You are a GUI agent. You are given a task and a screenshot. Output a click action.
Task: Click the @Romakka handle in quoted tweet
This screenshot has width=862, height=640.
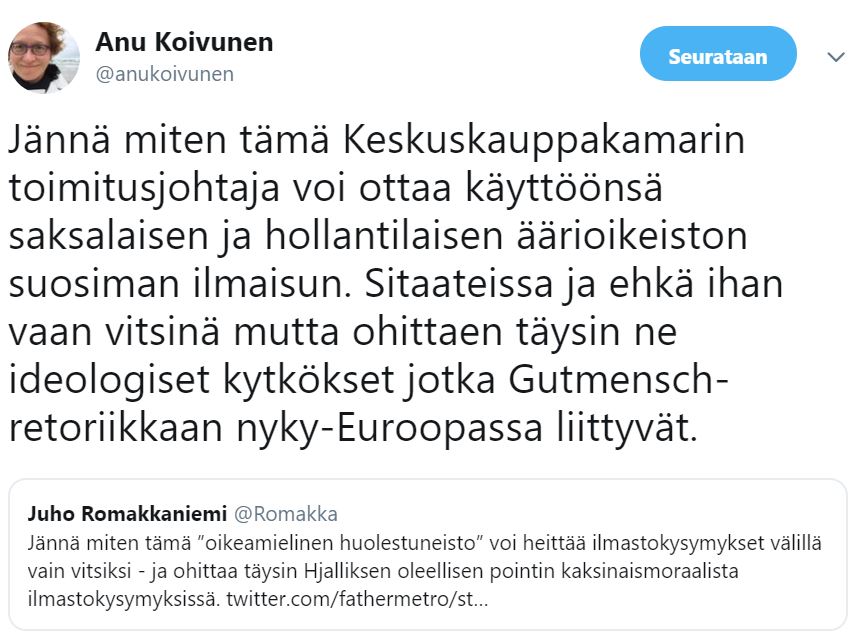tap(285, 514)
